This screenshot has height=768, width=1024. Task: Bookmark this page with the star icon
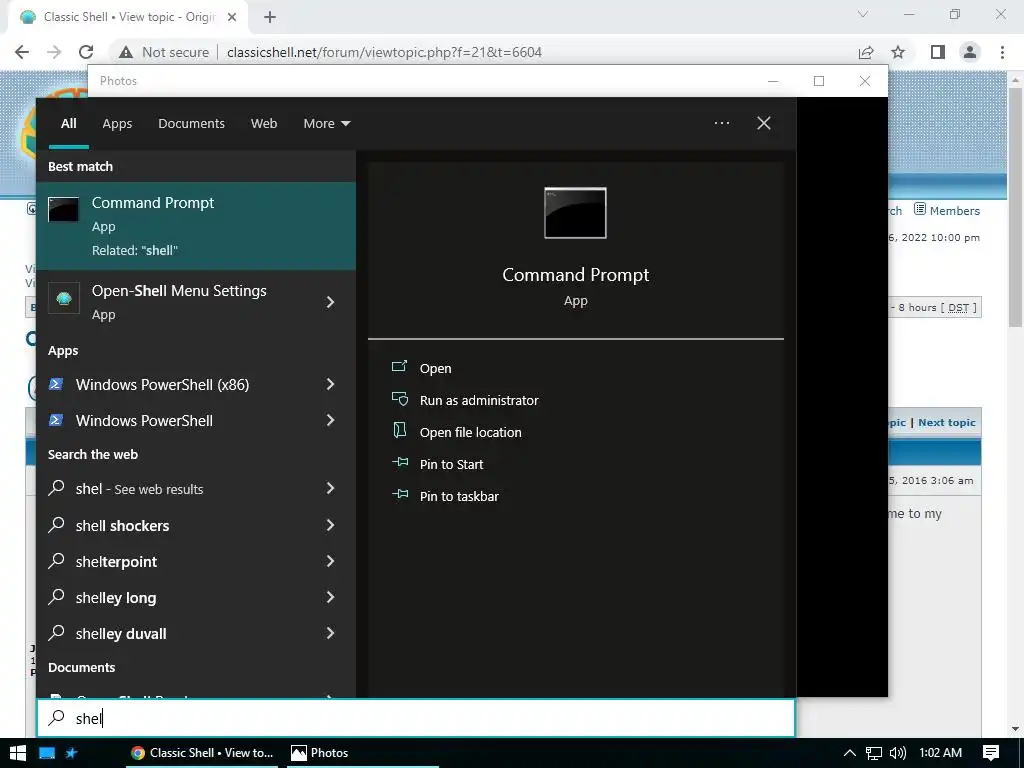pos(899,52)
